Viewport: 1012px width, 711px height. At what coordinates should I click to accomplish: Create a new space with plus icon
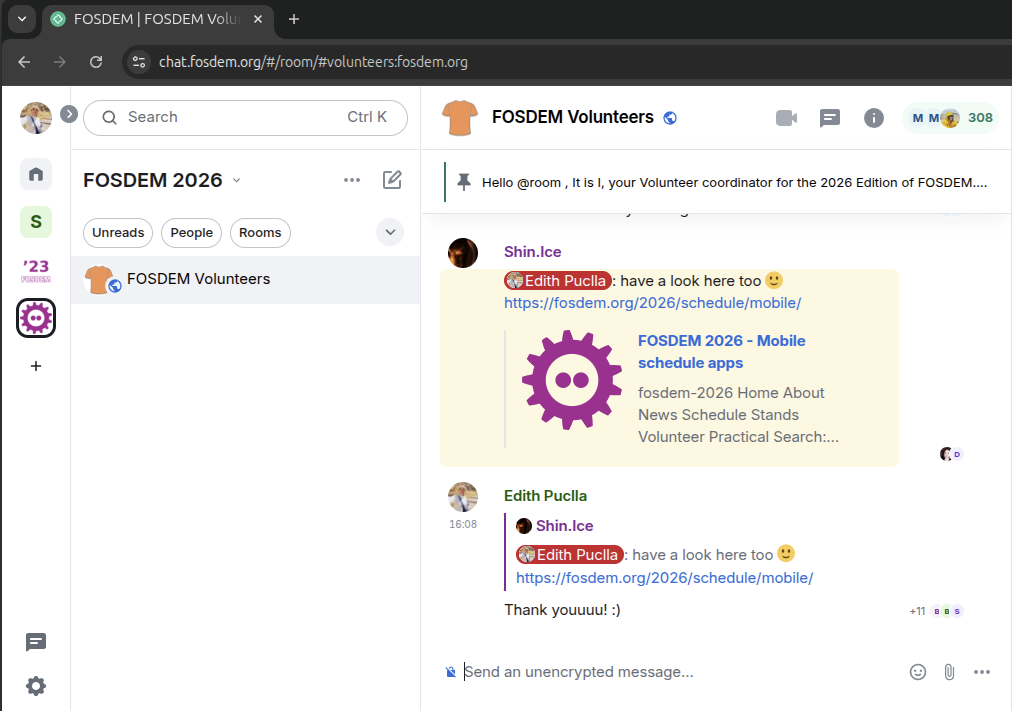(36, 366)
